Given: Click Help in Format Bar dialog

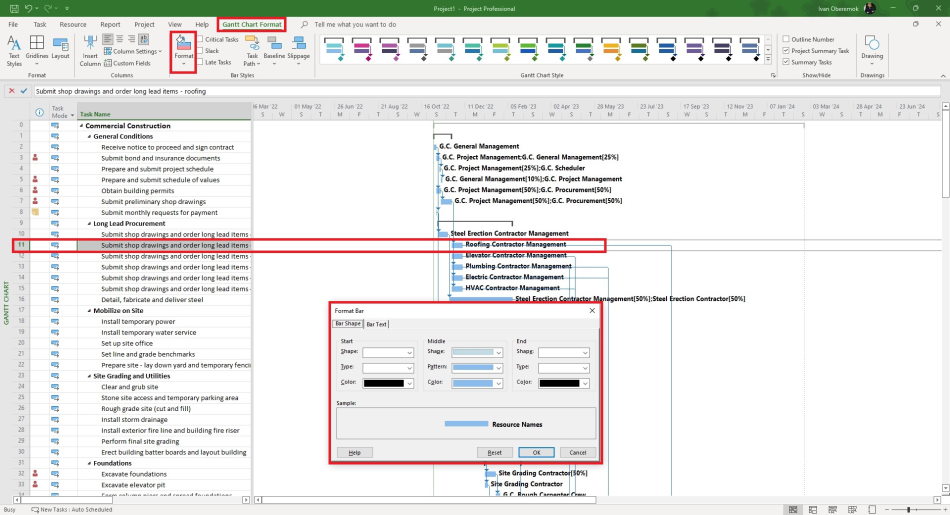Looking at the screenshot, I should [355, 453].
